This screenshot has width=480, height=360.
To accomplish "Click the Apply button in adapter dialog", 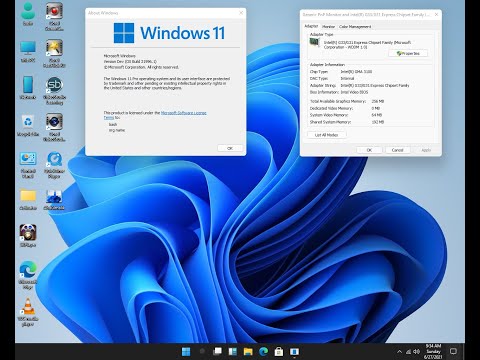I will 426,150.
